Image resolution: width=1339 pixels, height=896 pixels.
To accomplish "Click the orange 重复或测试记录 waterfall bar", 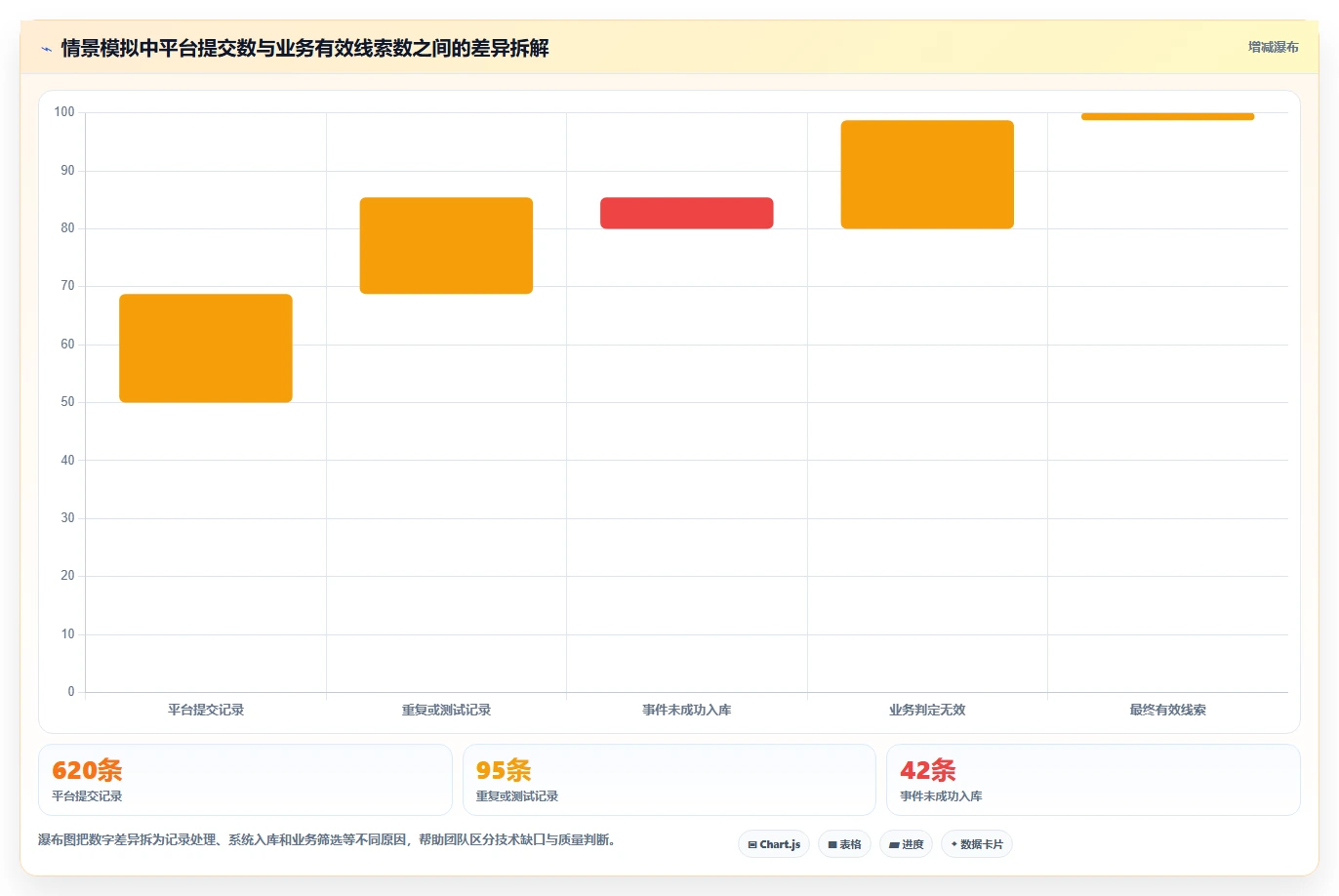I will tap(446, 246).
